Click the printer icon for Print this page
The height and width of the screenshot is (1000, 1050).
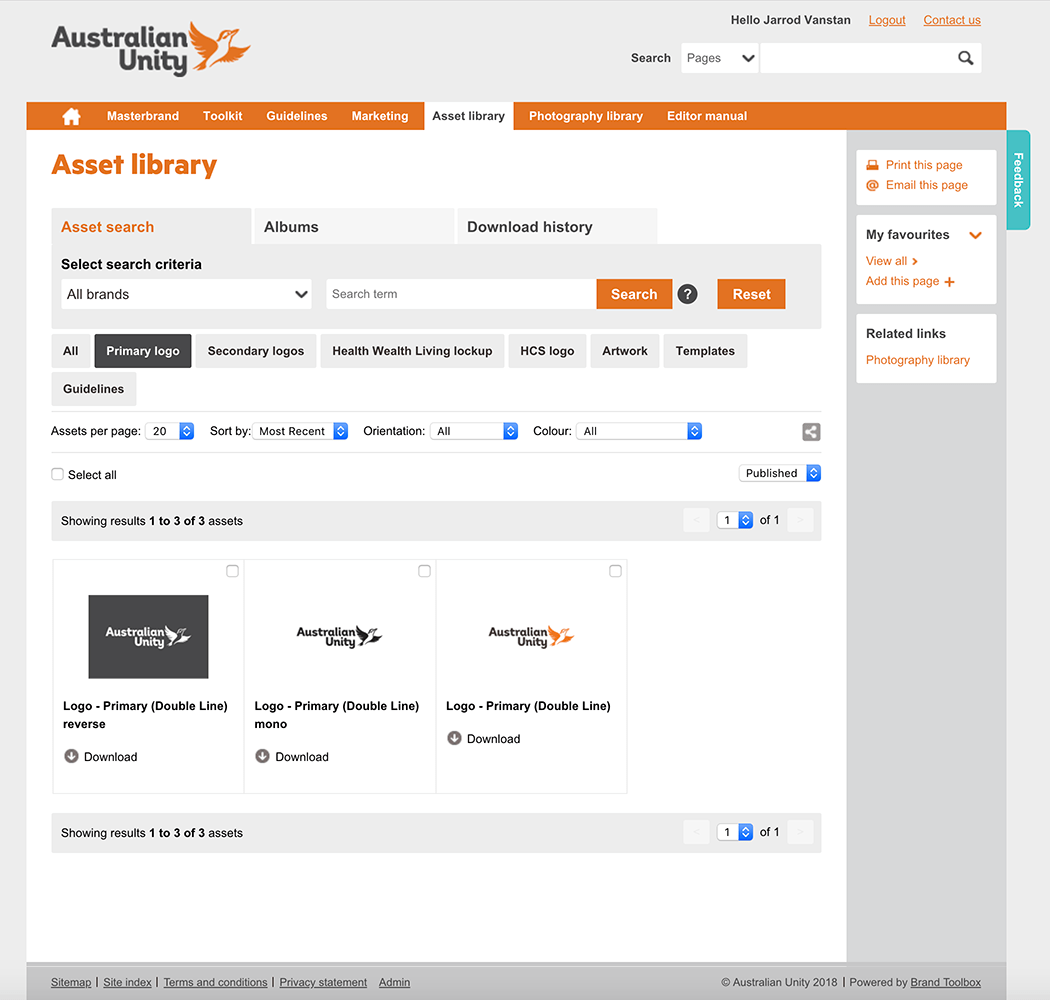872,165
